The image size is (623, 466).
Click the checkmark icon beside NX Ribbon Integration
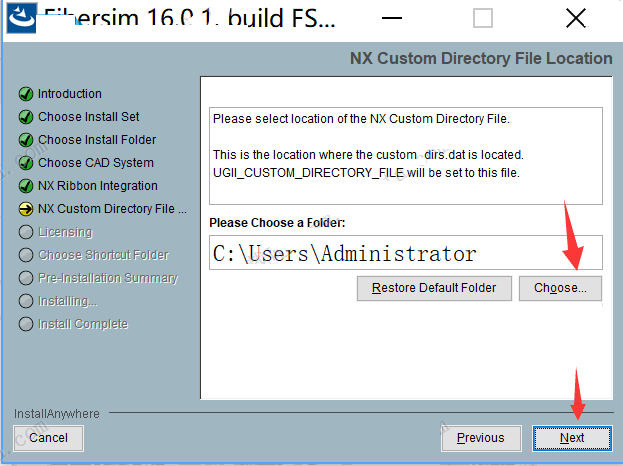pyautogui.click(x=26, y=186)
